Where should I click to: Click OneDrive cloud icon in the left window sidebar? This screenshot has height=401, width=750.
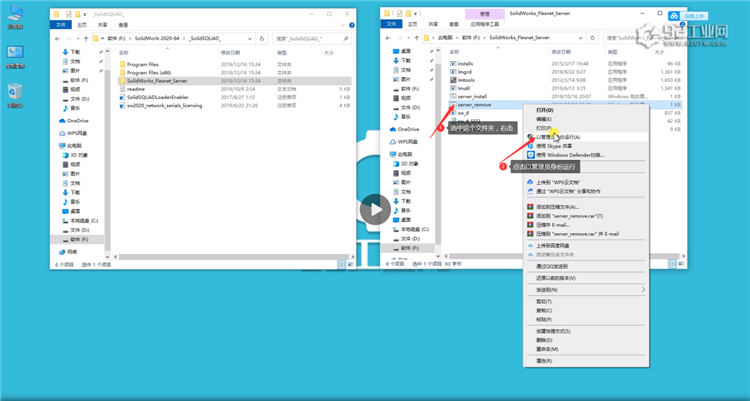coord(62,121)
